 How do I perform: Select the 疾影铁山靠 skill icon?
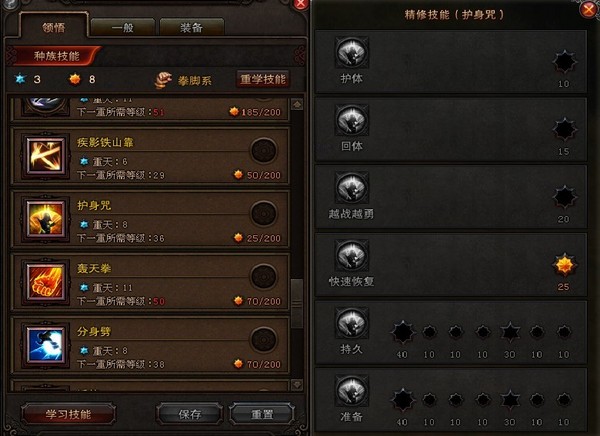[46, 156]
